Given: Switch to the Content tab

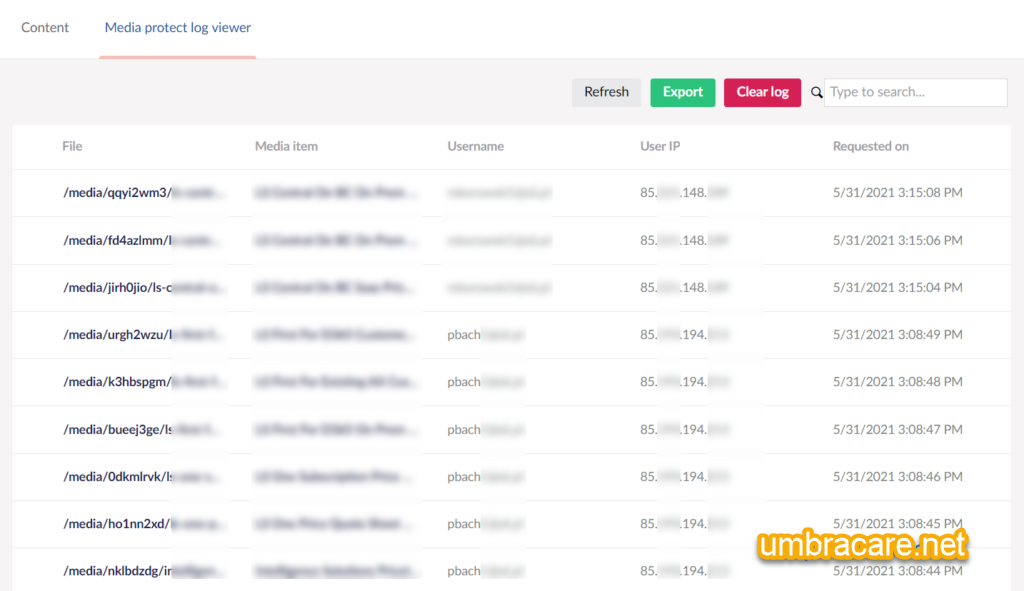Looking at the screenshot, I should pos(44,28).
